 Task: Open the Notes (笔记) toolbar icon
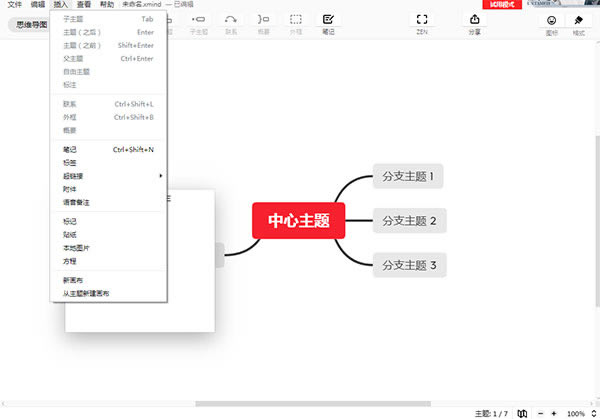point(329,20)
